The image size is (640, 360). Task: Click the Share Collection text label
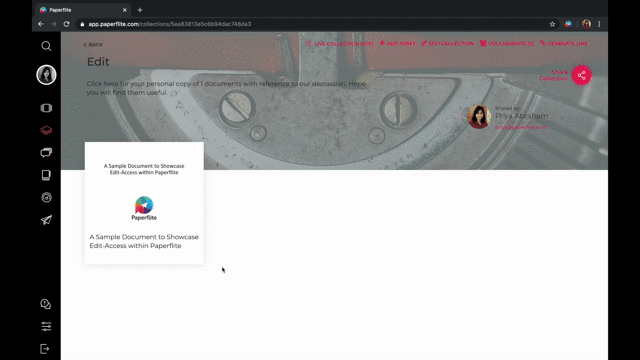click(554, 75)
